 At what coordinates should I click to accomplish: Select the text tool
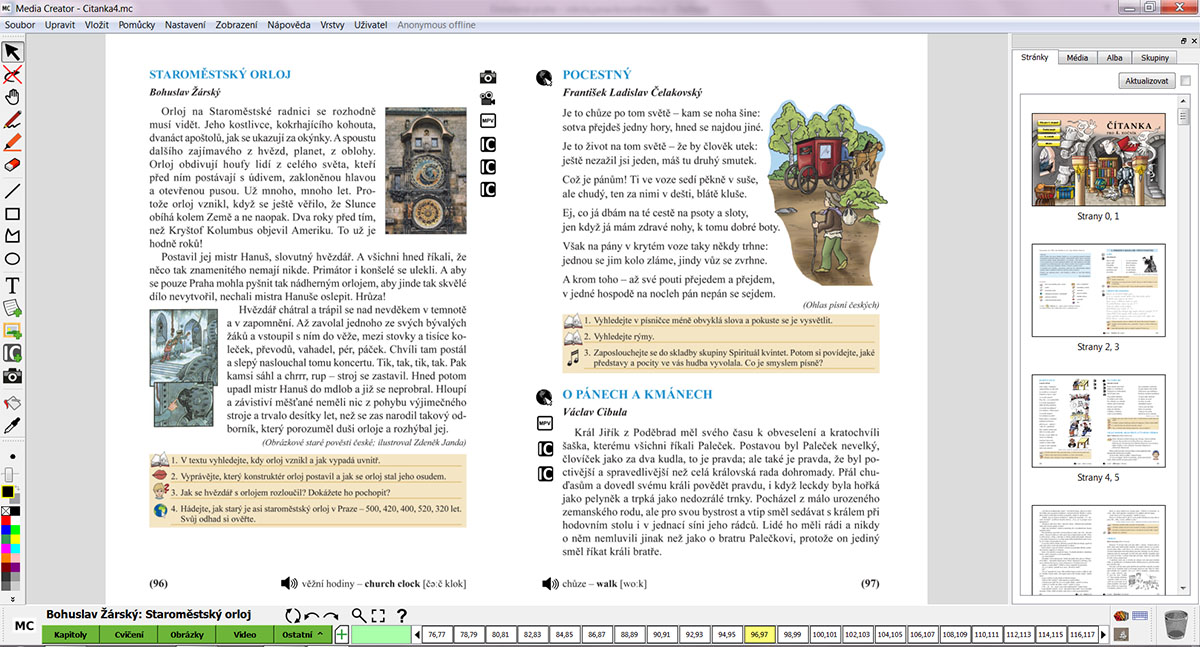(13, 285)
